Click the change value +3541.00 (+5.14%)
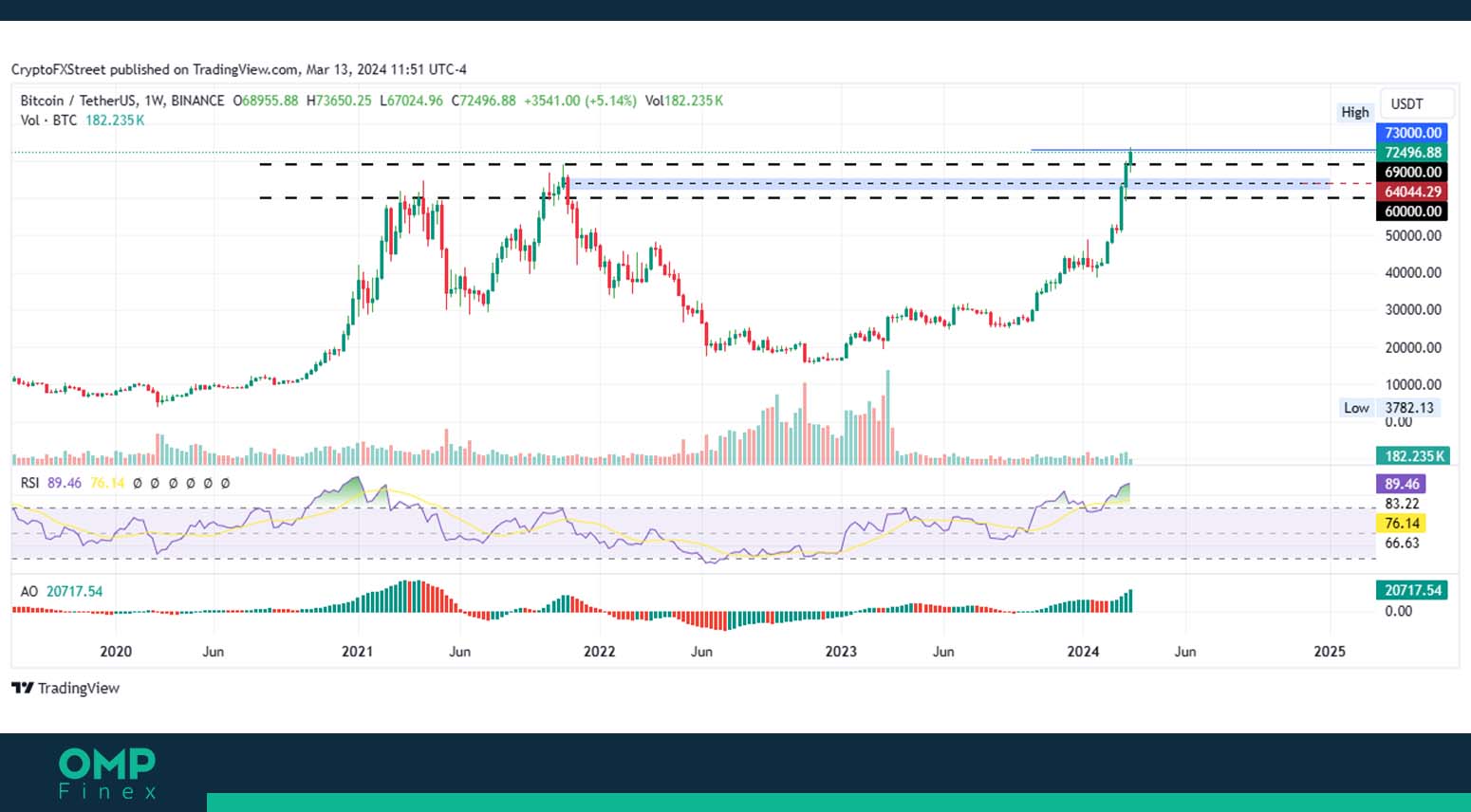Image resolution: width=1471 pixels, height=812 pixels. point(580,101)
